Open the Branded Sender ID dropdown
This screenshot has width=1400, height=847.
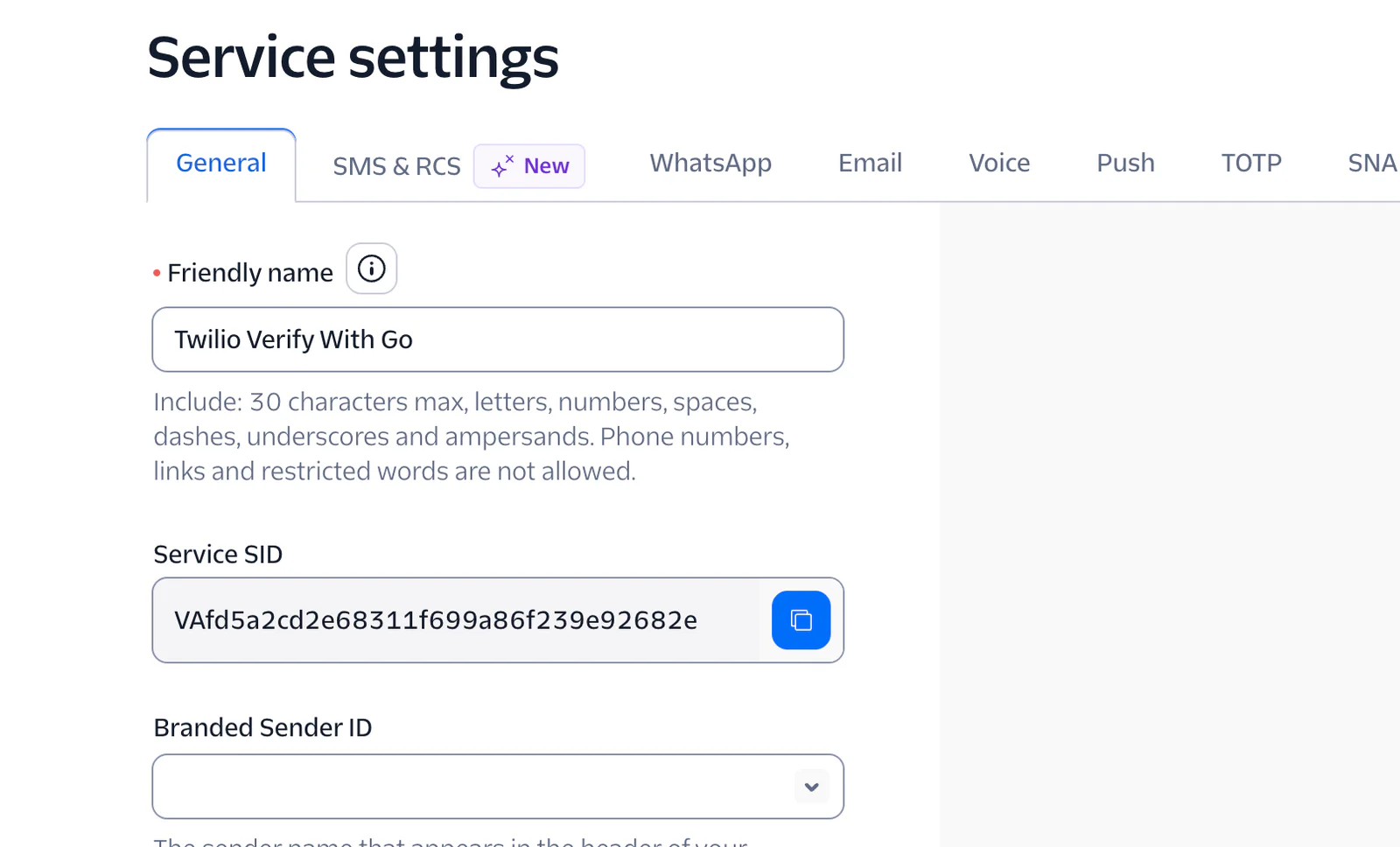[498, 787]
